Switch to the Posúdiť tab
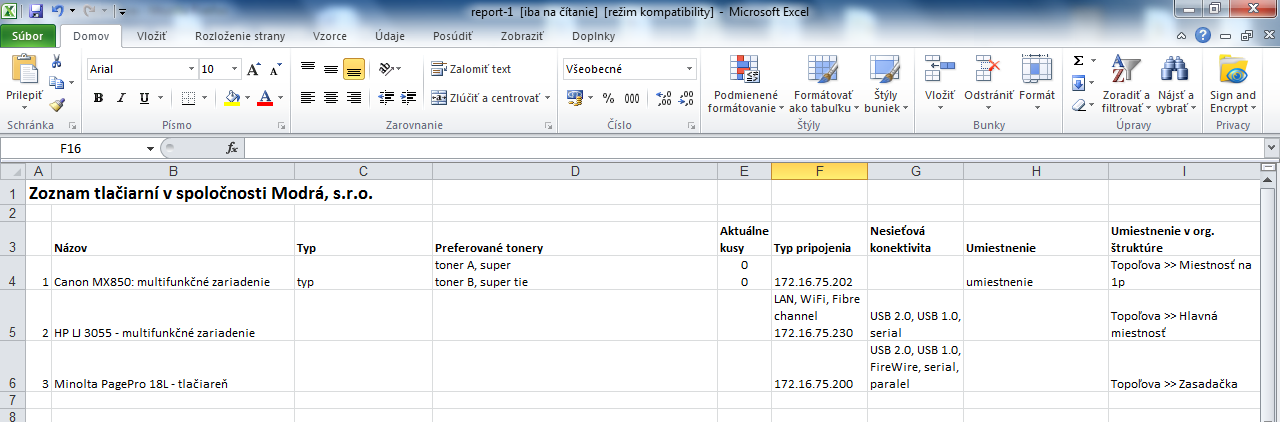The image size is (1280, 422). tap(452, 36)
